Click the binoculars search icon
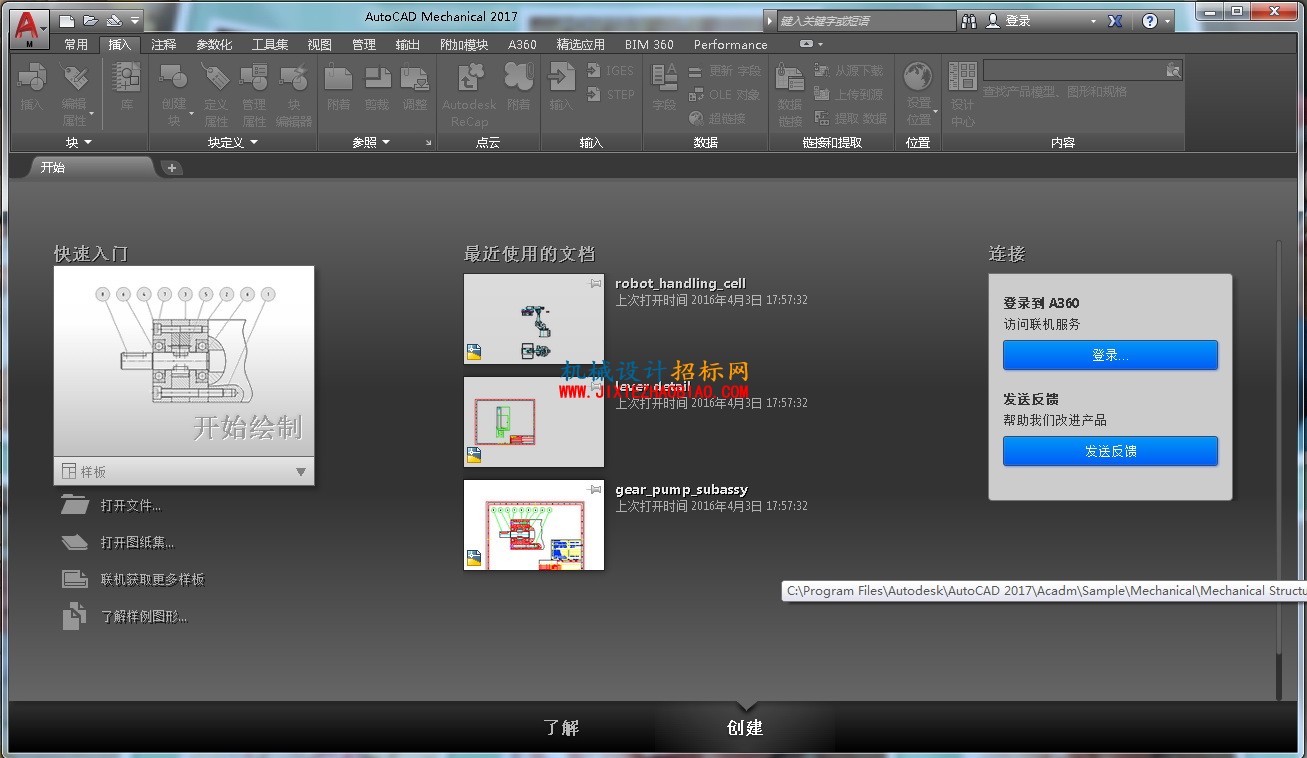Screen dimensions: 1307x758 [x=968, y=20]
